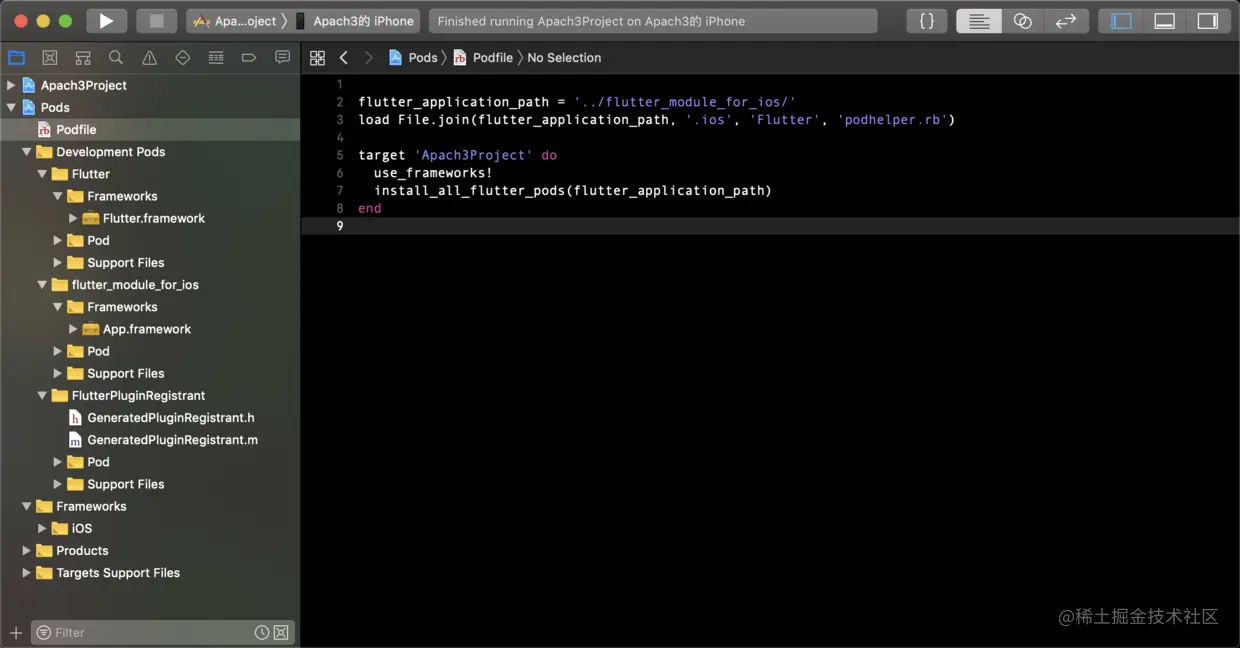The height and width of the screenshot is (648, 1240).
Task: Run the project with the Play button
Action: point(106,21)
